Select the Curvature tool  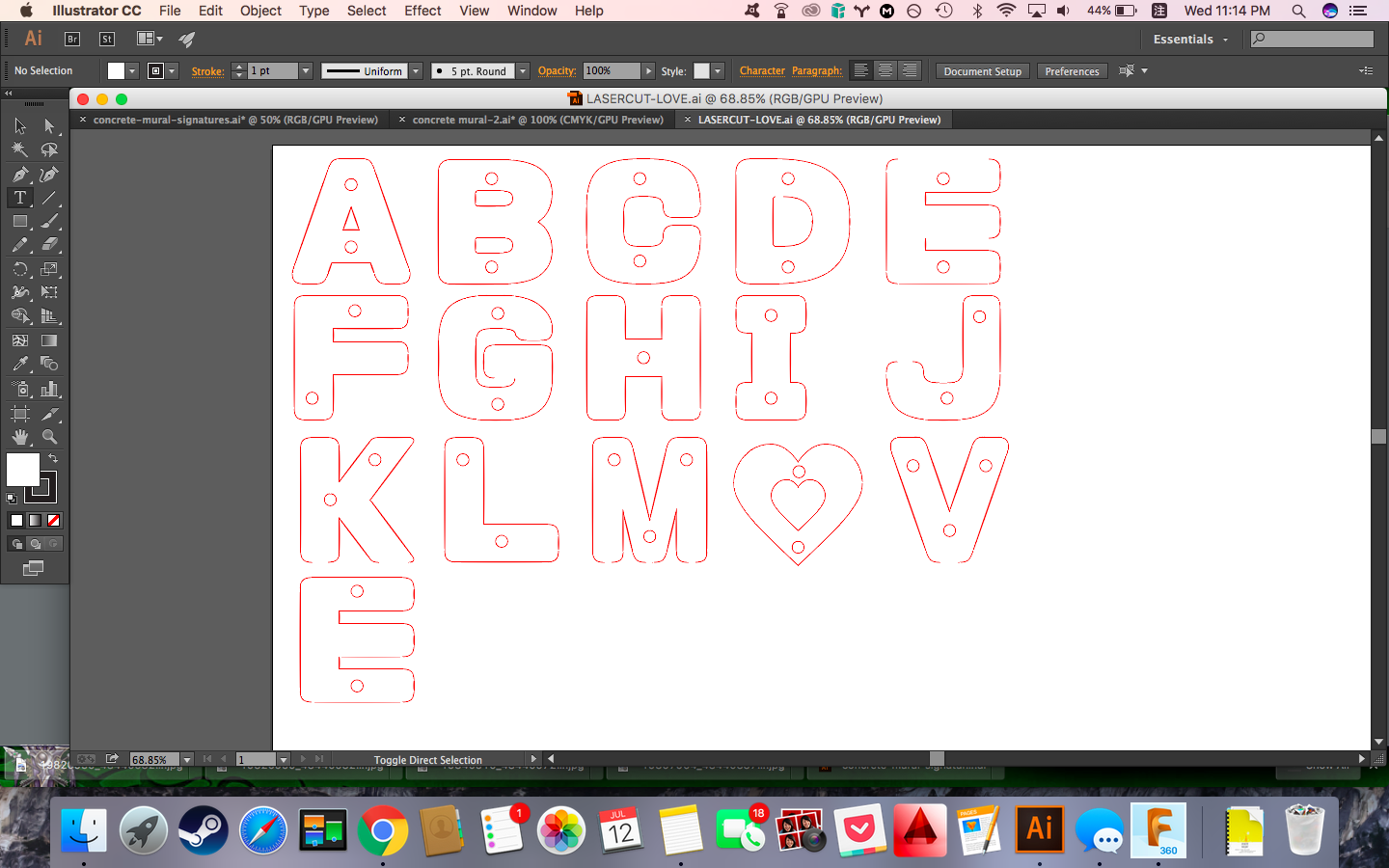[49, 174]
